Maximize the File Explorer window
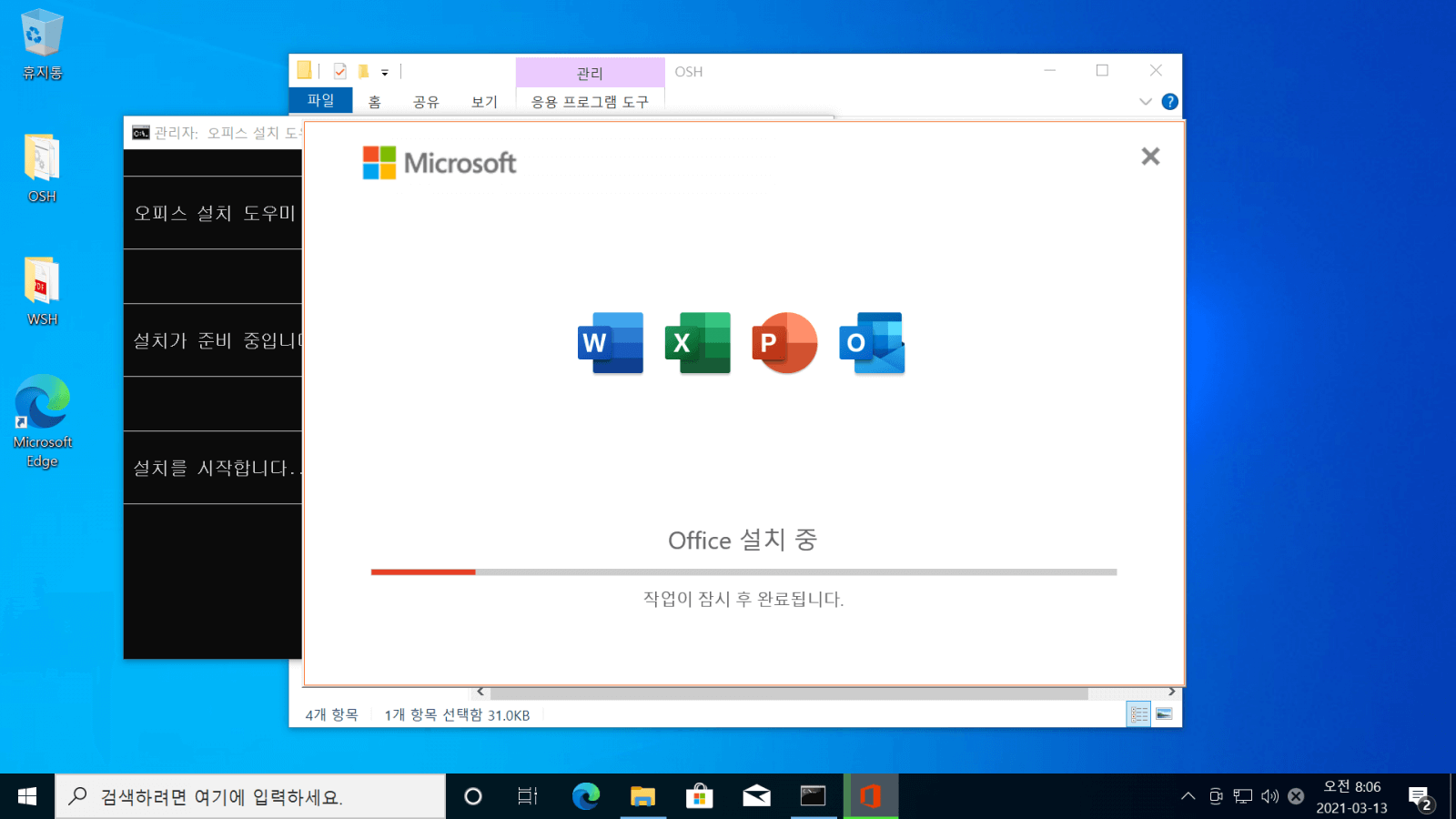Viewport: 1456px width, 819px height. pos(1102,70)
